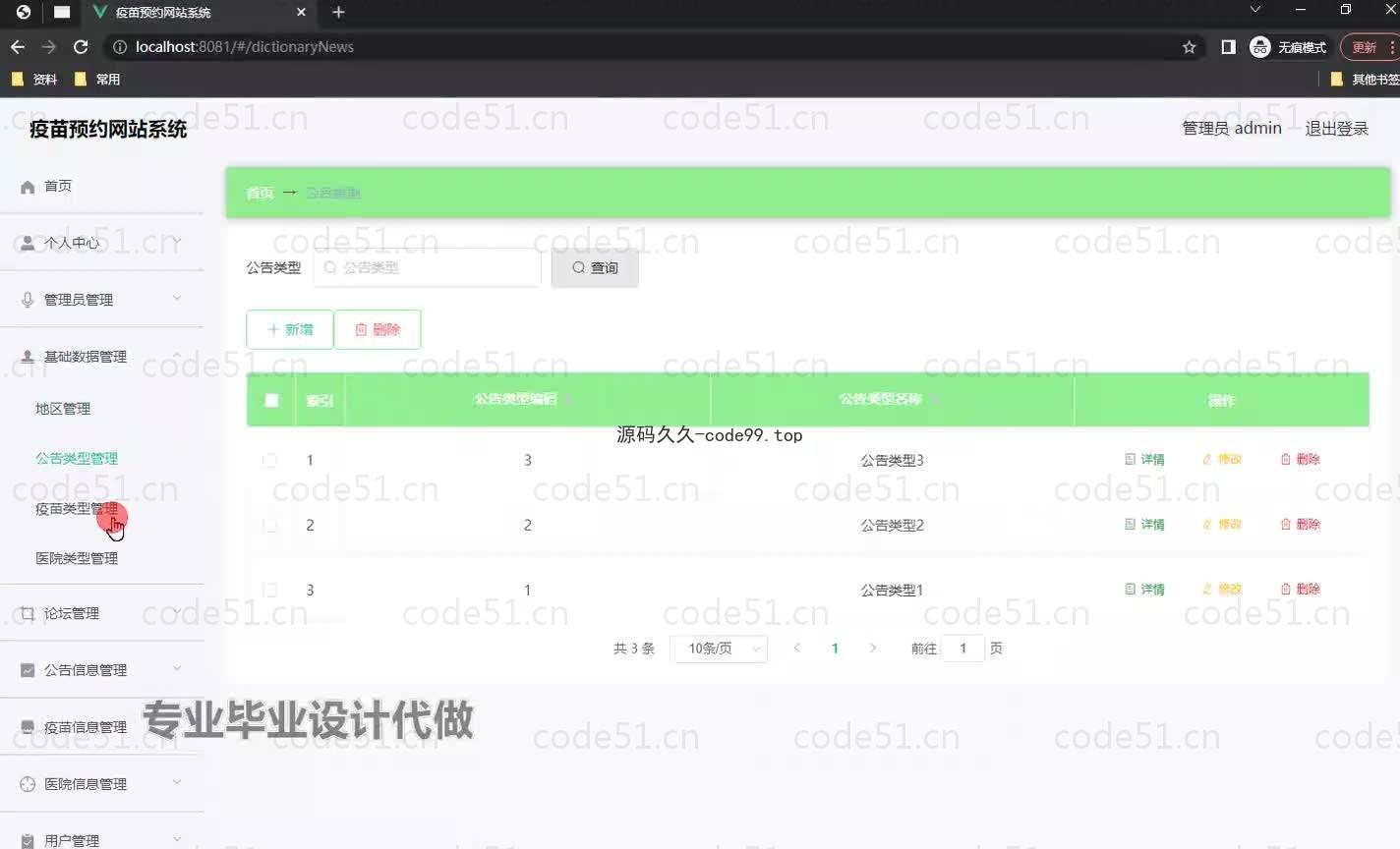
Task: Click 删除 for 公告类型1 row
Action: pyautogui.click(x=1300, y=589)
